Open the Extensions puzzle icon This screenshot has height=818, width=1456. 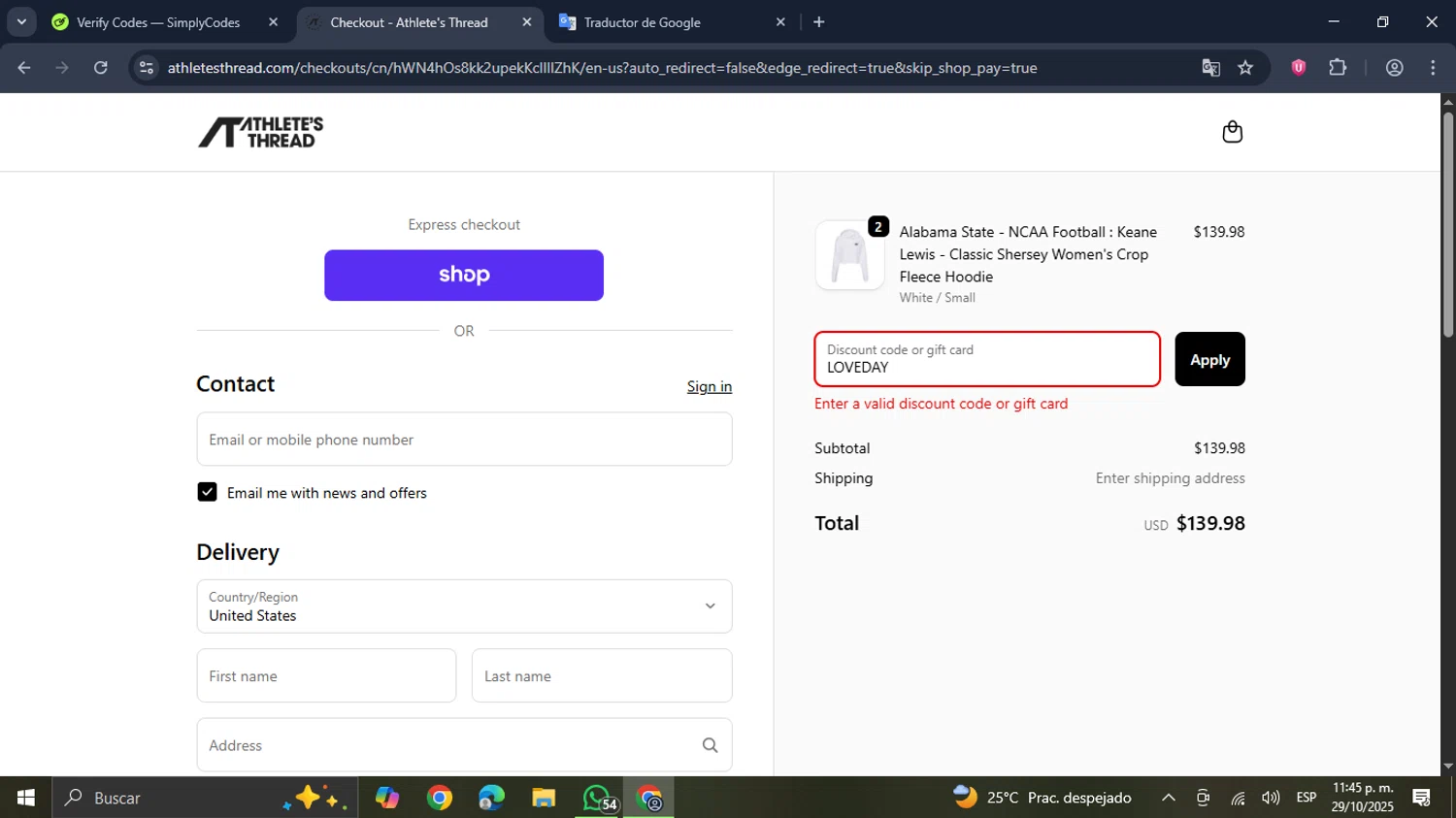(x=1338, y=68)
